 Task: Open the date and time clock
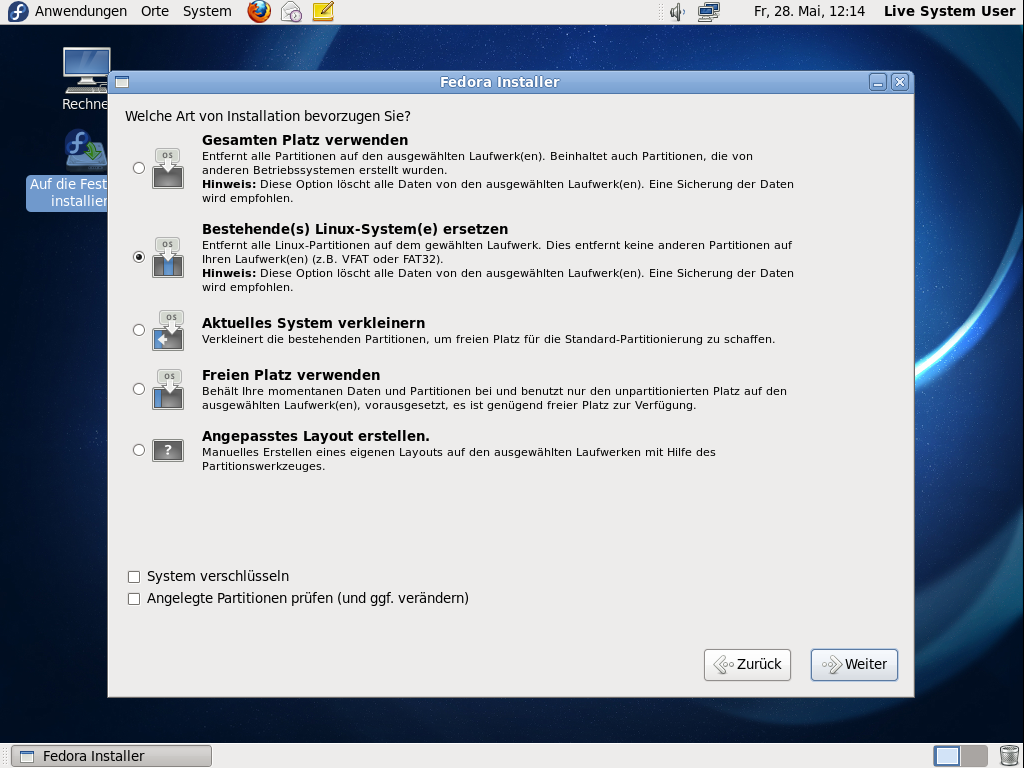[809, 11]
